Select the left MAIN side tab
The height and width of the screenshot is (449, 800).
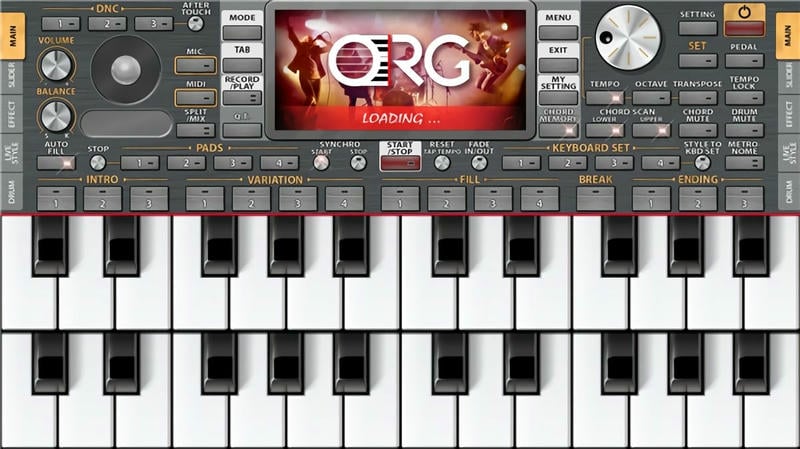pyautogui.click(x=12, y=36)
